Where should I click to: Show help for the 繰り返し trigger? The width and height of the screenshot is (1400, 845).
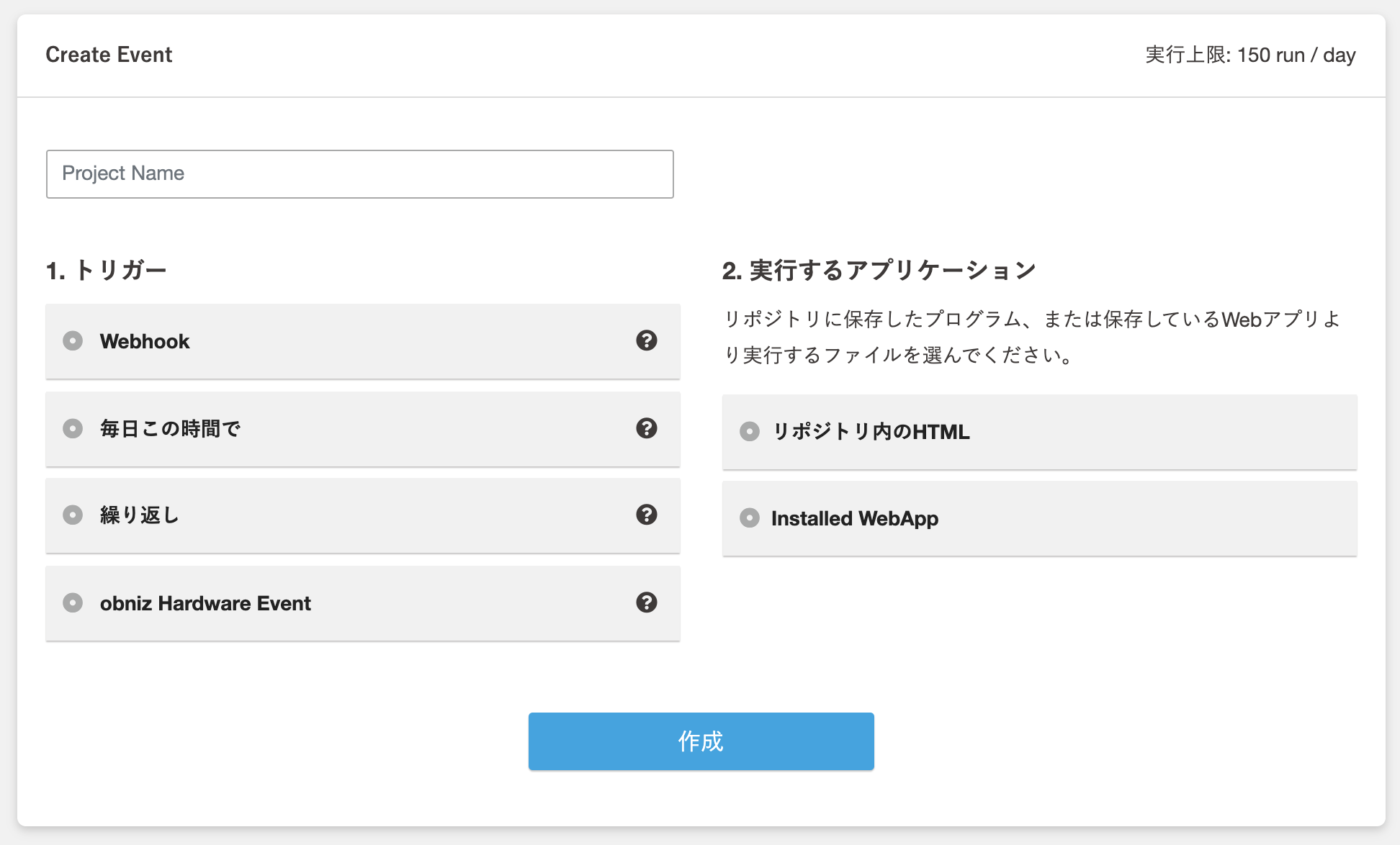646,515
